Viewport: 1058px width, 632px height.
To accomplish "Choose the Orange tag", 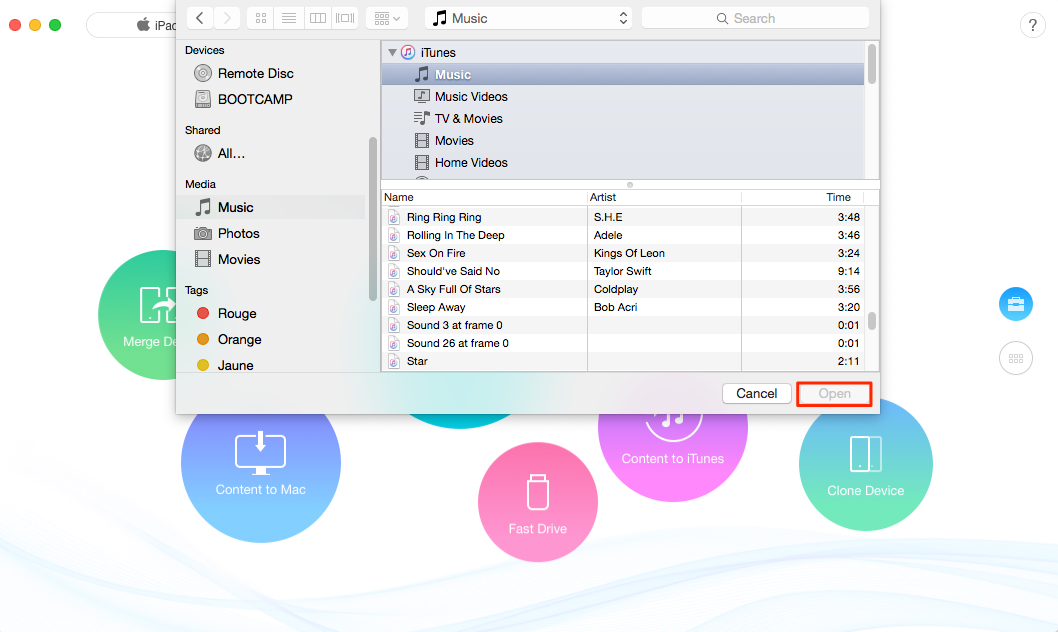I will pyautogui.click(x=229, y=339).
